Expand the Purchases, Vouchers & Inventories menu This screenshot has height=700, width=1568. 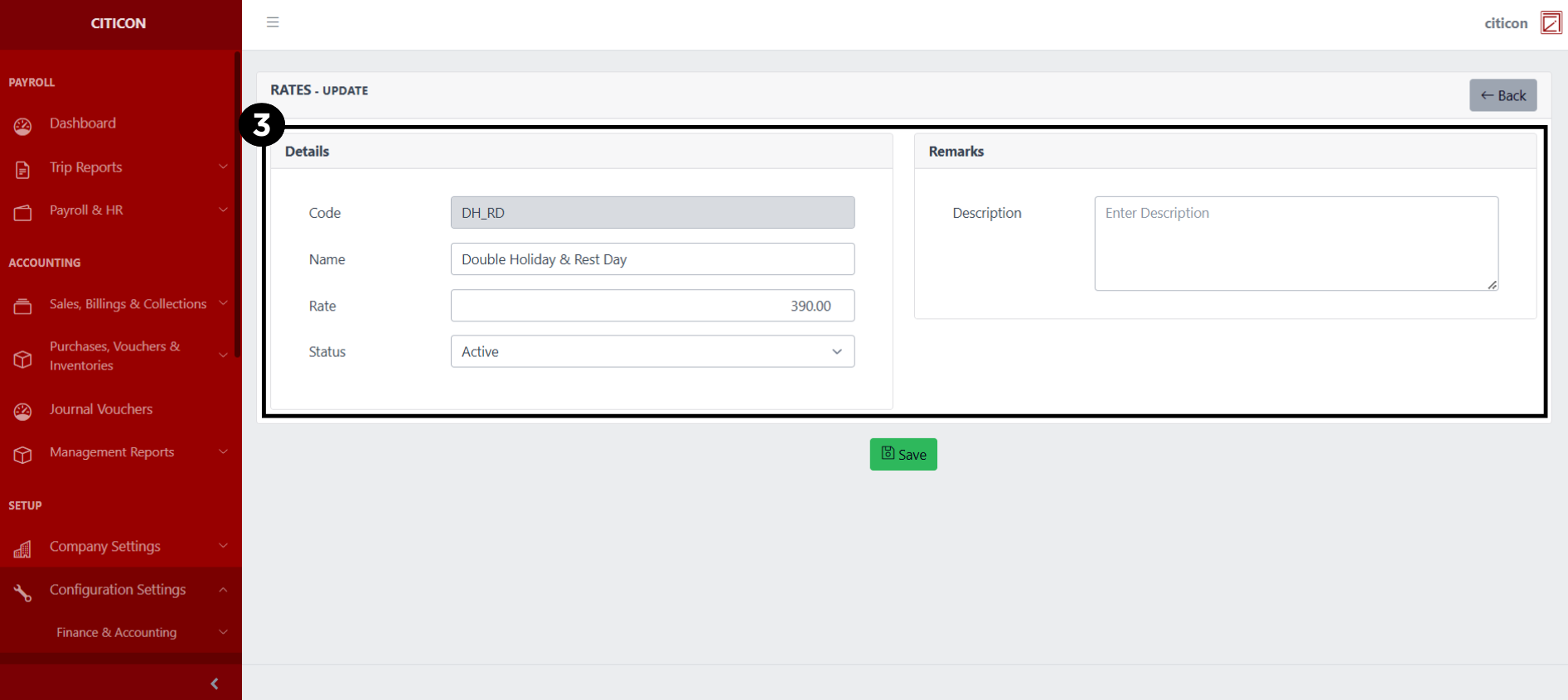point(223,355)
